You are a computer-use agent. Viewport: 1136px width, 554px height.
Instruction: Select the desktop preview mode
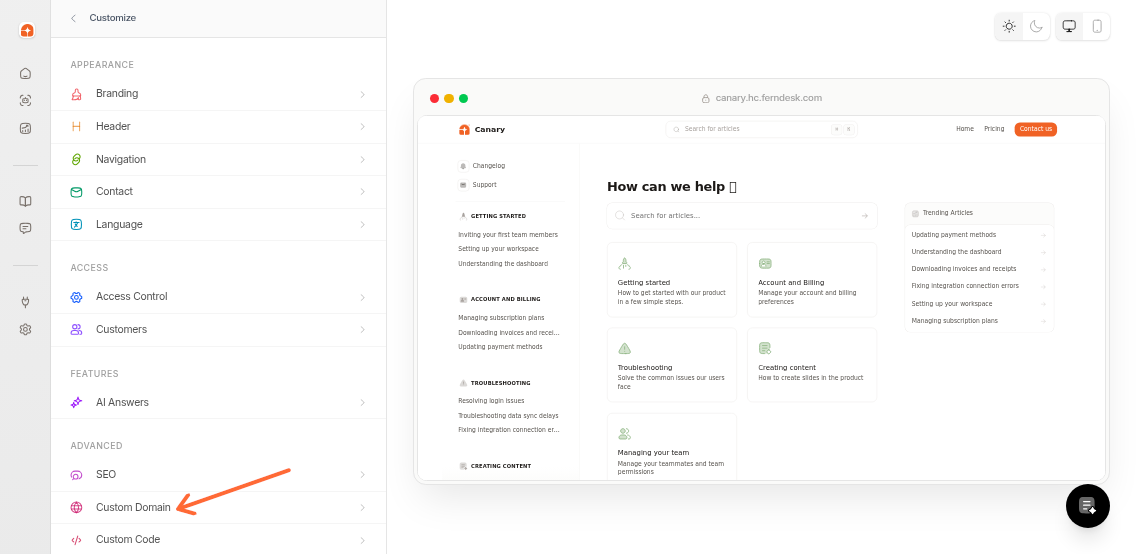(x=1069, y=26)
